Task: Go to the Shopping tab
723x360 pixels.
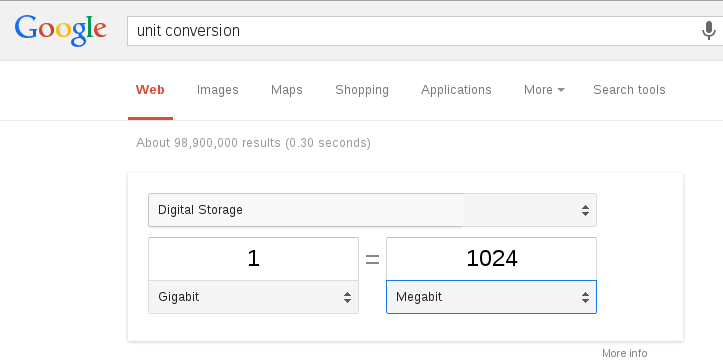Action: (362, 90)
